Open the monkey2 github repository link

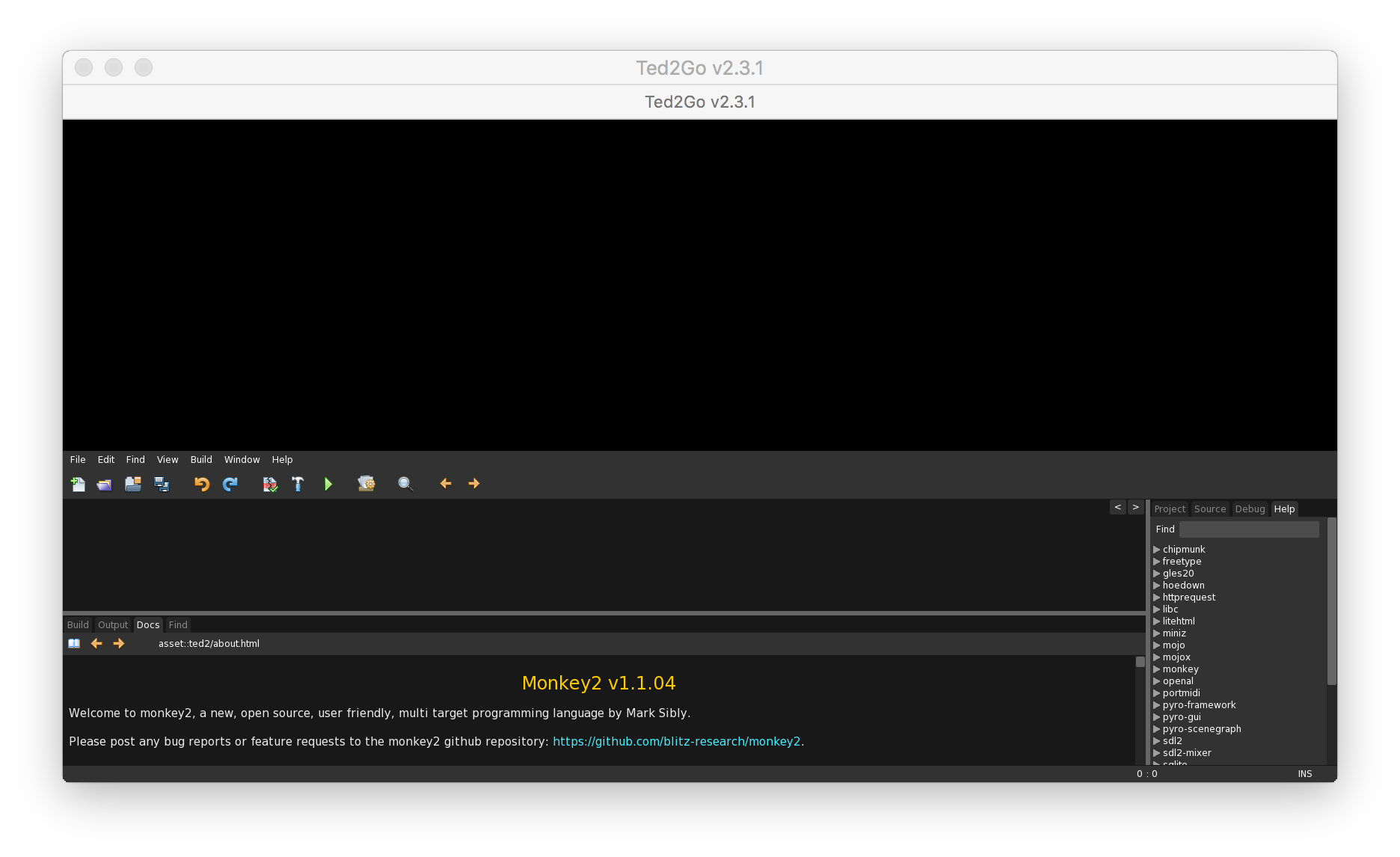click(x=676, y=741)
